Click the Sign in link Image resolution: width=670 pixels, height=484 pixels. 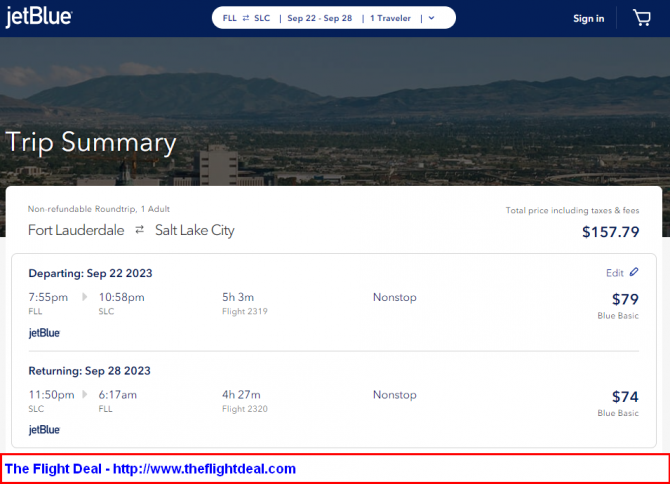click(x=588, y=18)
